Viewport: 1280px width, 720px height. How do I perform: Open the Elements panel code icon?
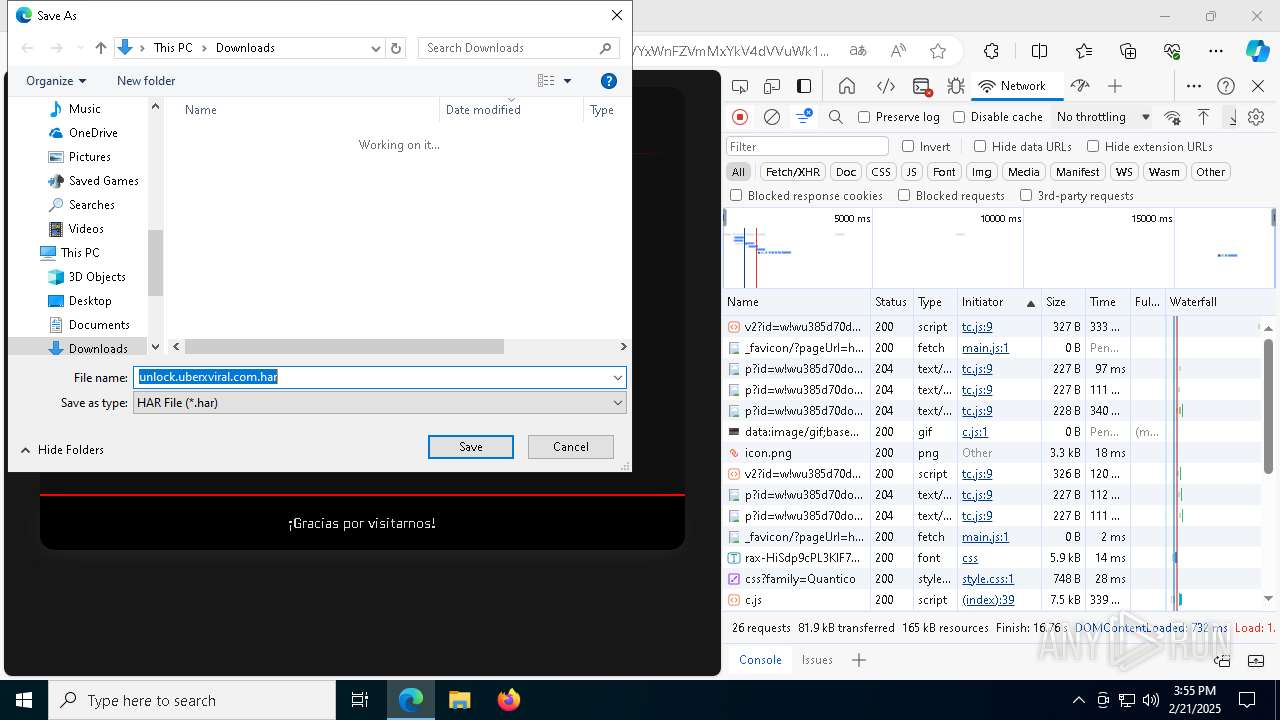tap(885, 86)
